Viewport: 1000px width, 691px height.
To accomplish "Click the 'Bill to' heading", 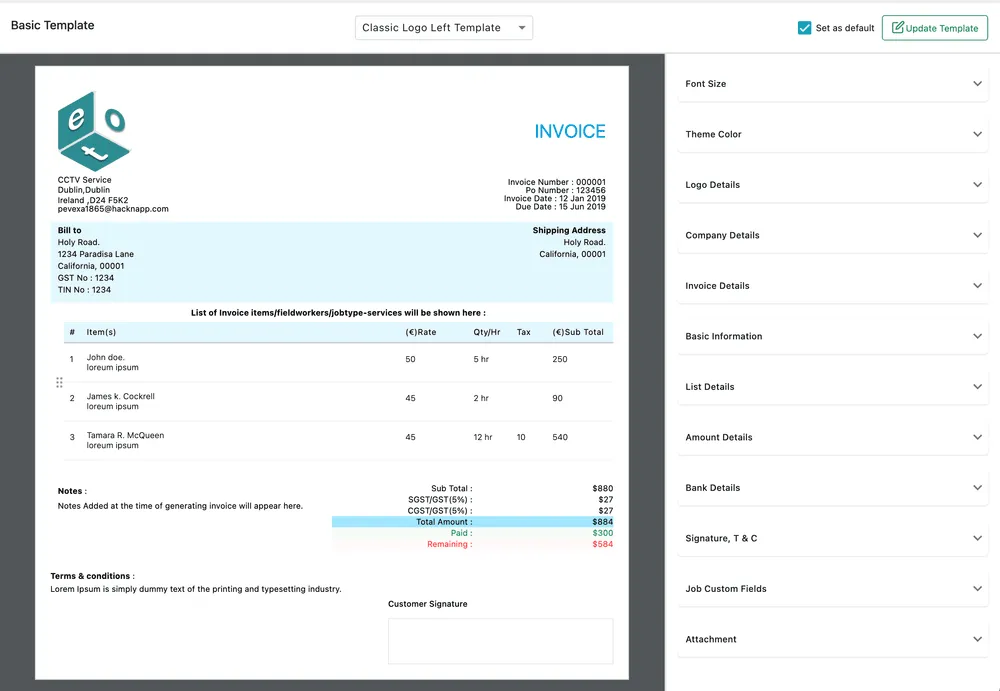I will coord(70,230).
